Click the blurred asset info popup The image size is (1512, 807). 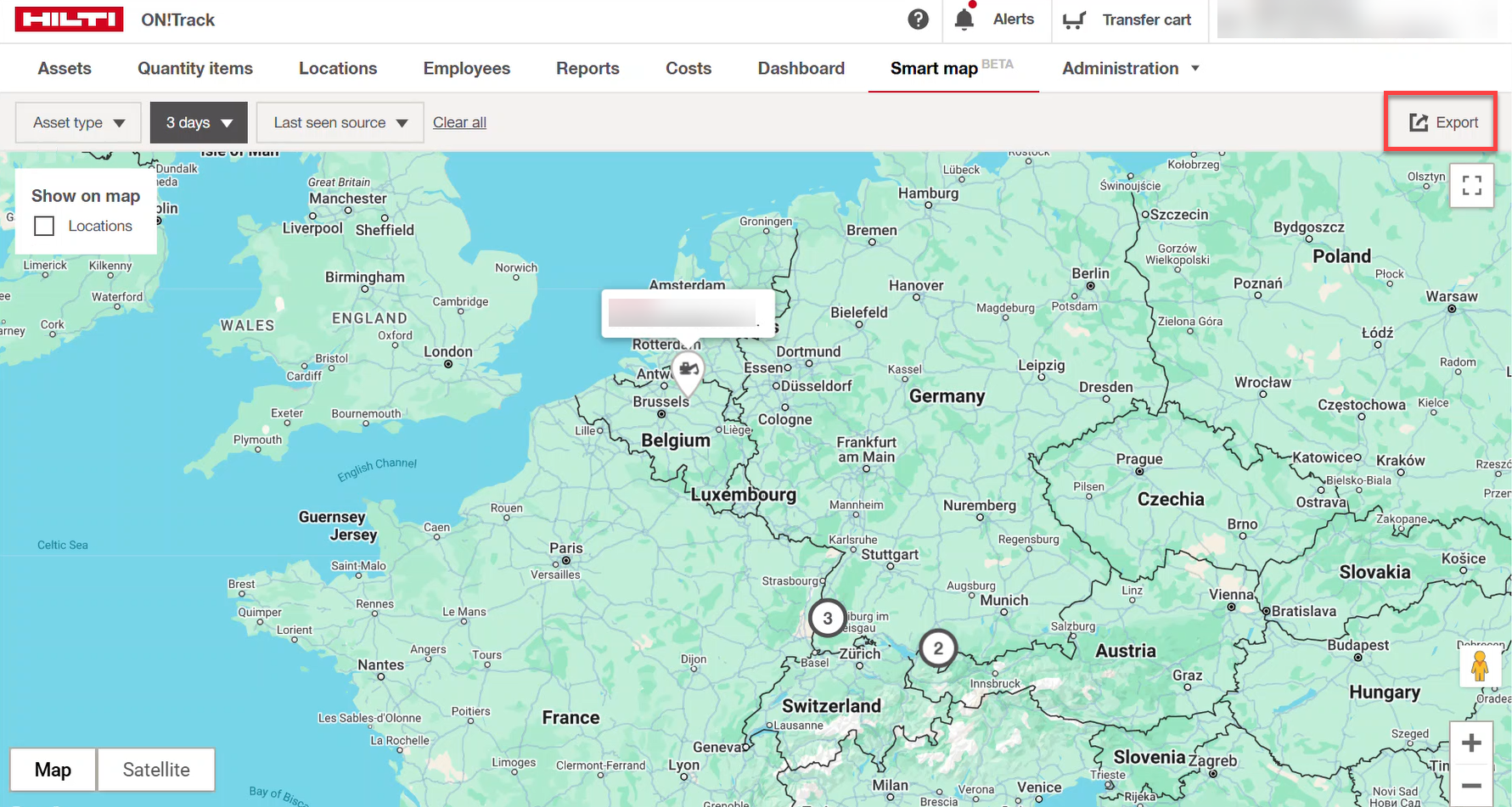(x=688, y=313)
